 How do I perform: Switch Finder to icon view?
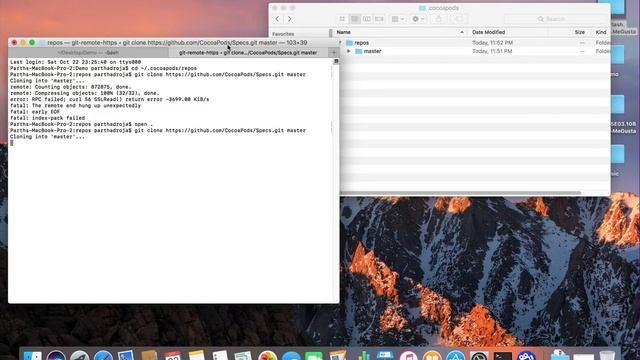click(342, 19)
